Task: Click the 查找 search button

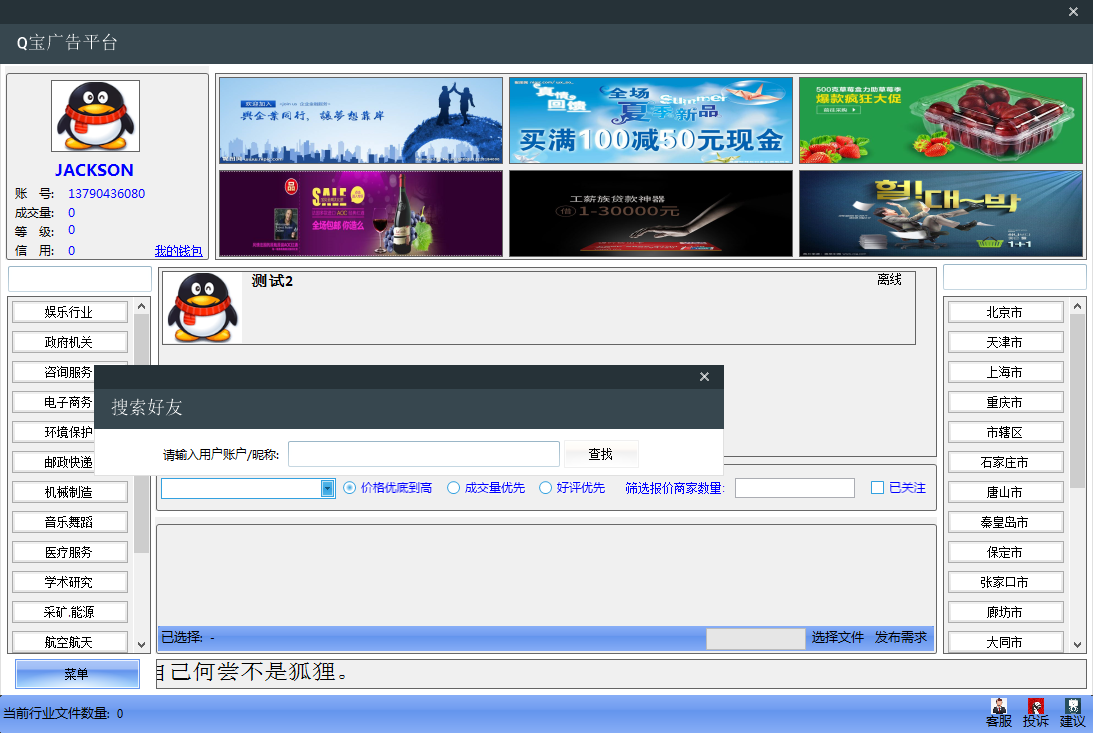Action: point(601,454)
